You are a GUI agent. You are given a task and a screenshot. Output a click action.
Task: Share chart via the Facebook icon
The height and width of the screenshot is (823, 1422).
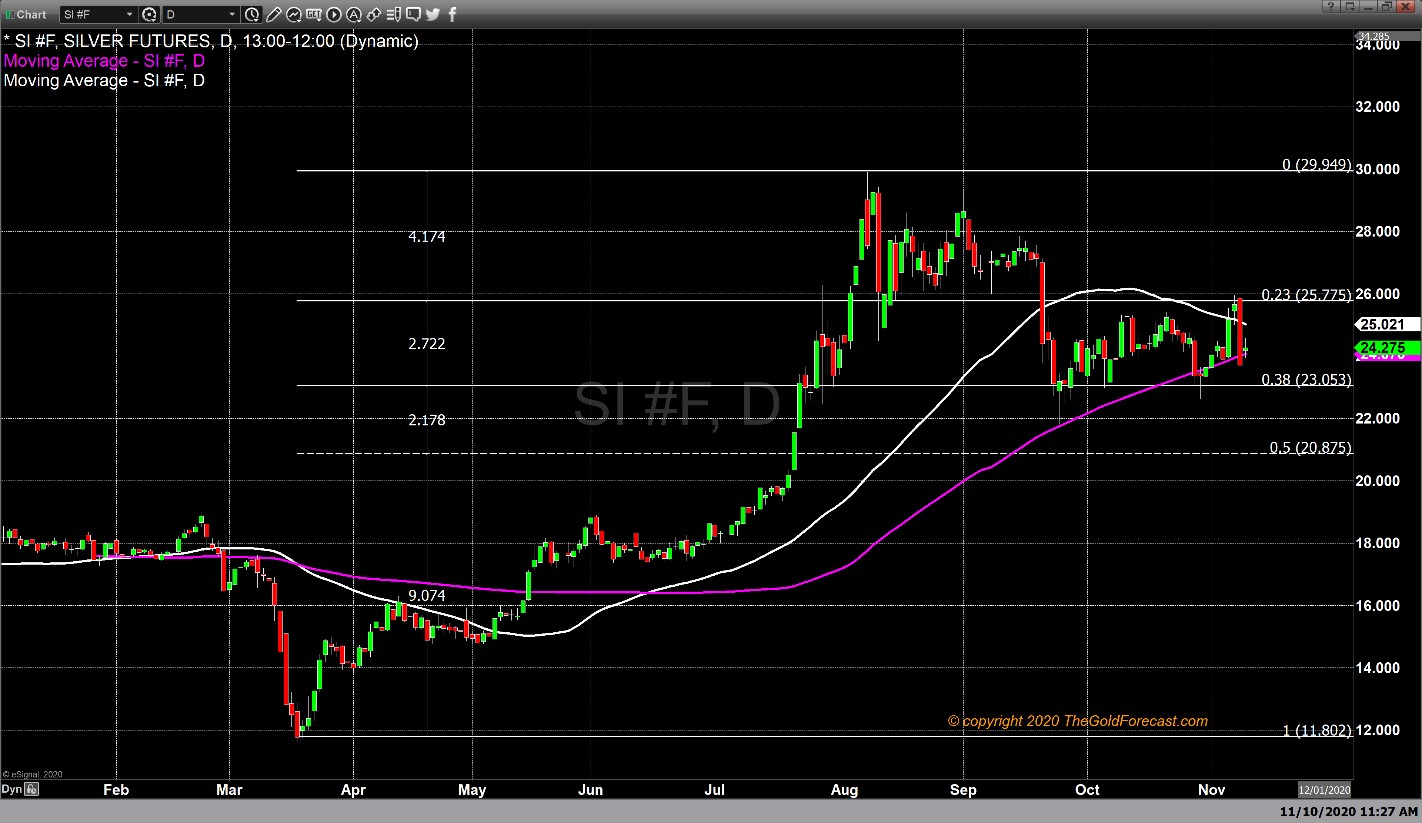453,14
